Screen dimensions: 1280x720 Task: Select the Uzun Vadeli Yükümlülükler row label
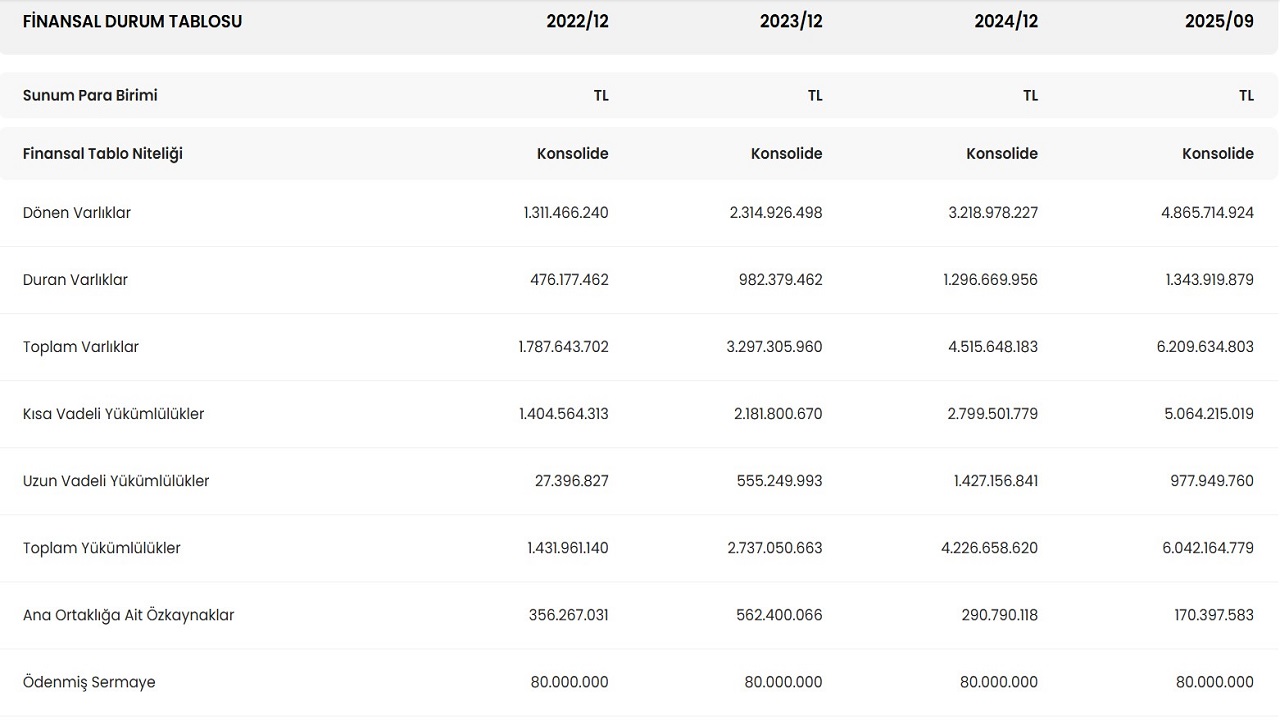[x=116, y=481]
